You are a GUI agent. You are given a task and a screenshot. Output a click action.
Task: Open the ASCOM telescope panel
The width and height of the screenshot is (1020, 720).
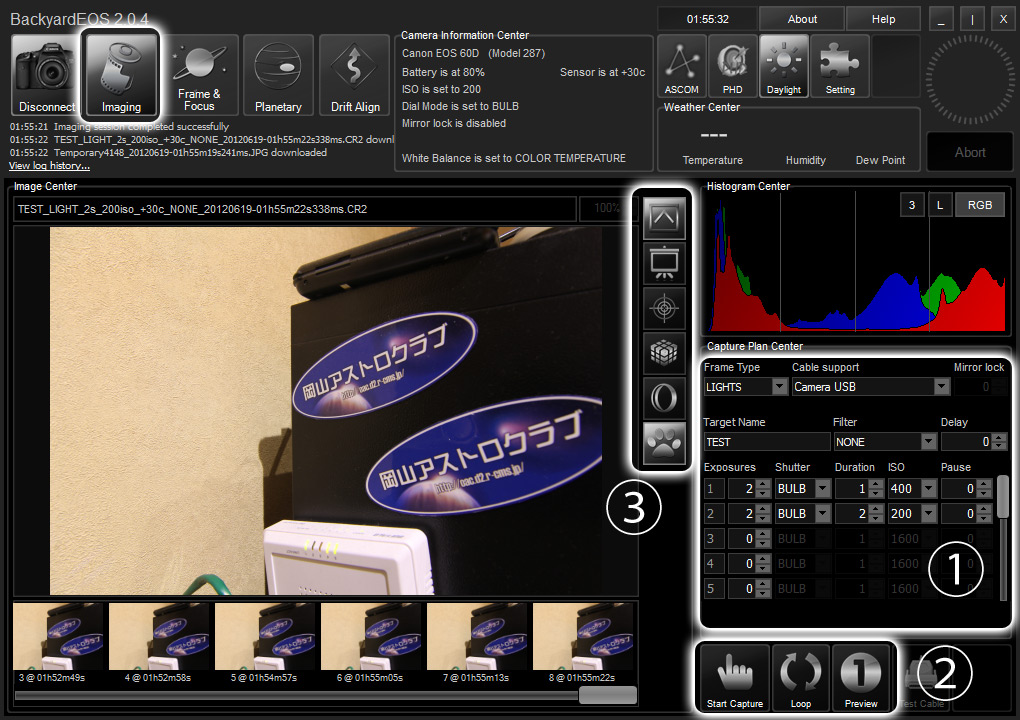tap(681, 66)
